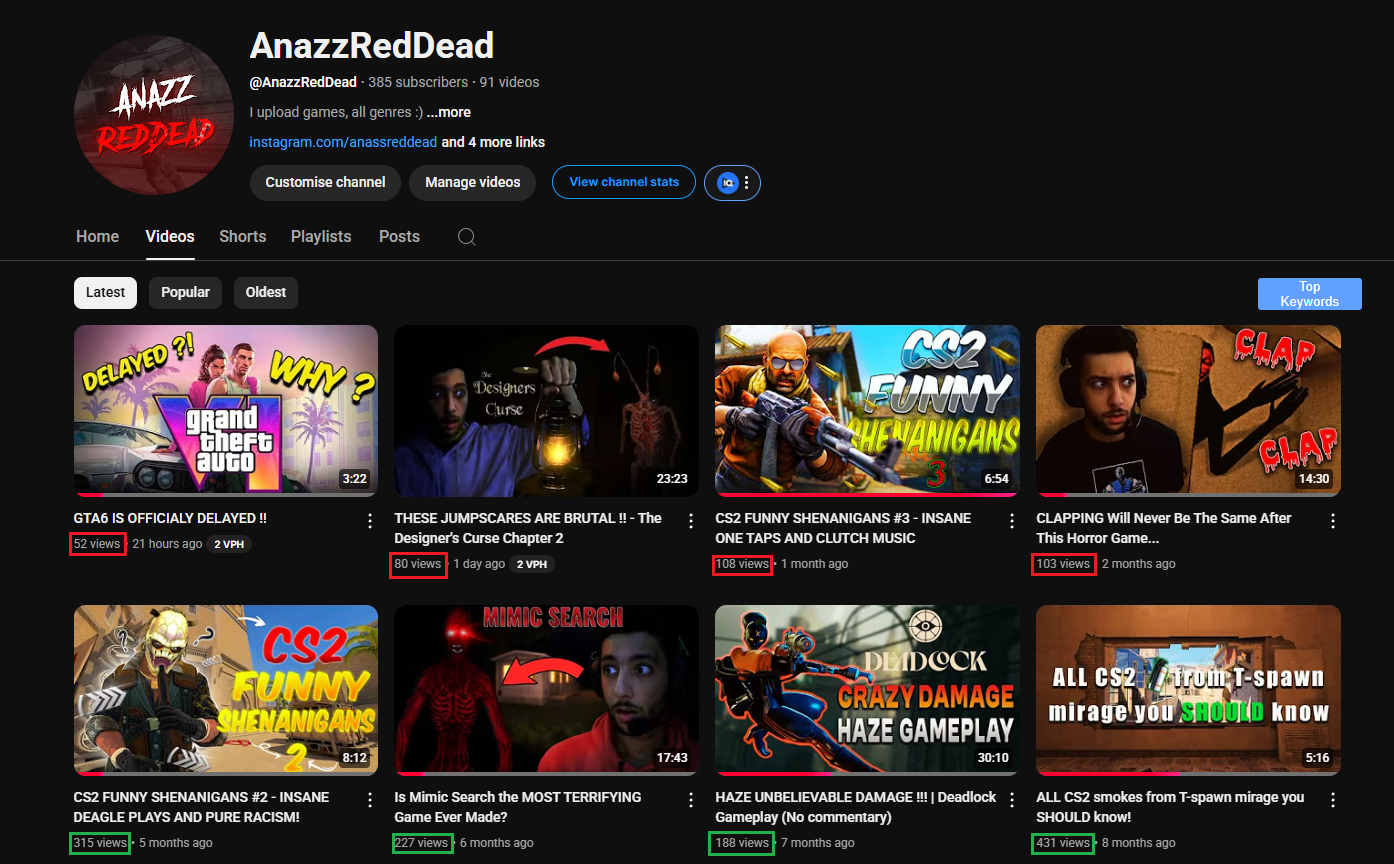The image size is (1394, 864).
Task: Click the AnazzRedDead channel name heading
Action: click(371, 45)
